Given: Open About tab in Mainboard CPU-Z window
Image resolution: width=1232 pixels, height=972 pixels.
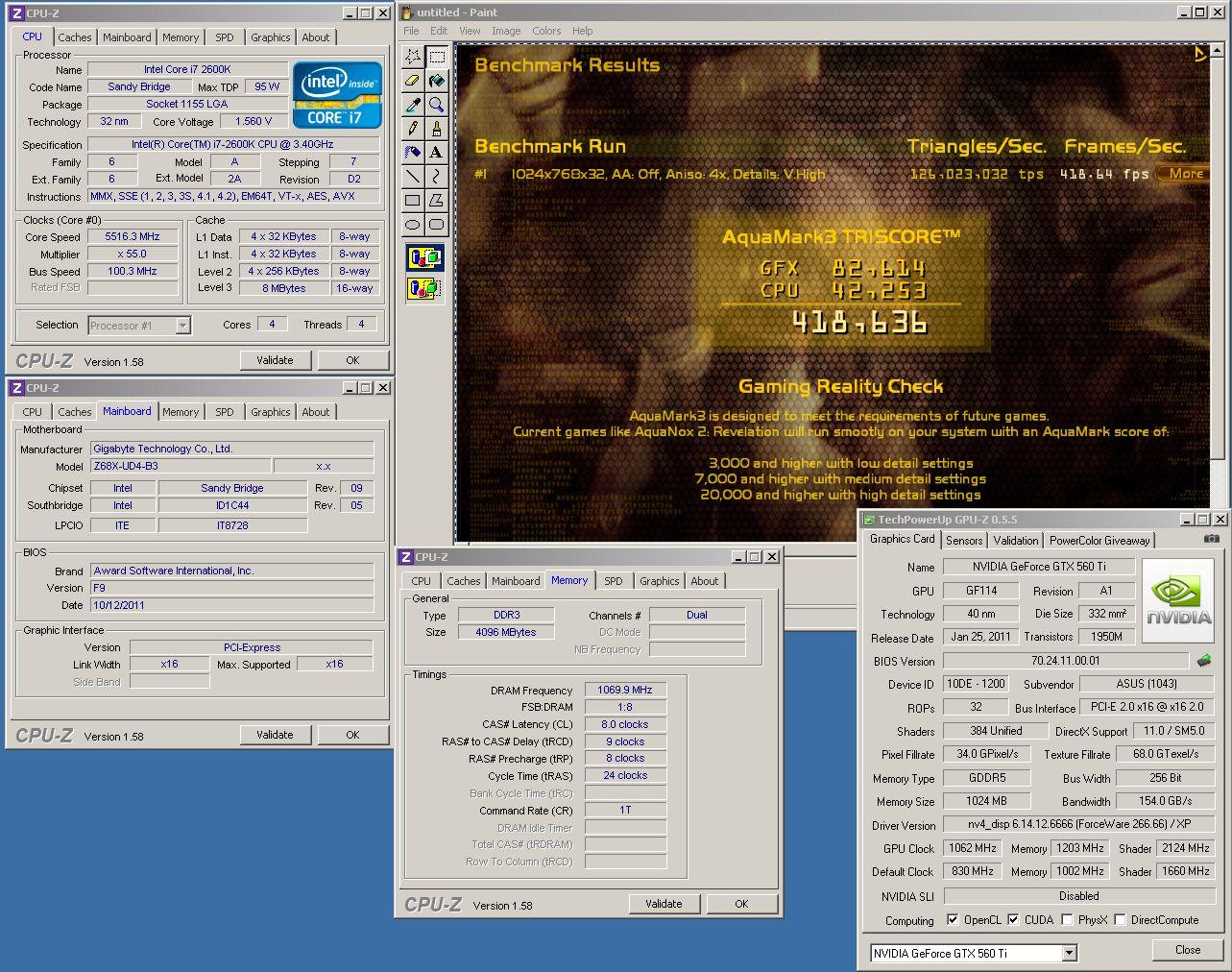Looking at the screenshot, I should [316, 412].
